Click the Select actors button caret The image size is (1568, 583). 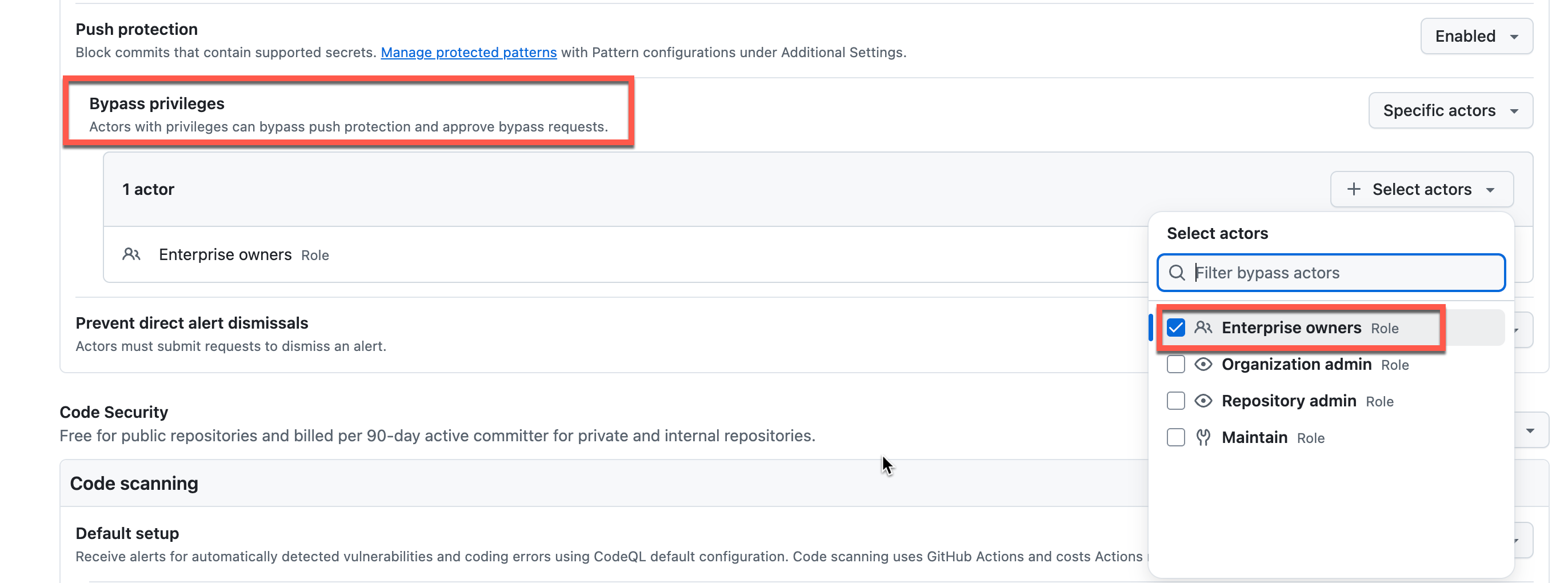[1491, 190]
